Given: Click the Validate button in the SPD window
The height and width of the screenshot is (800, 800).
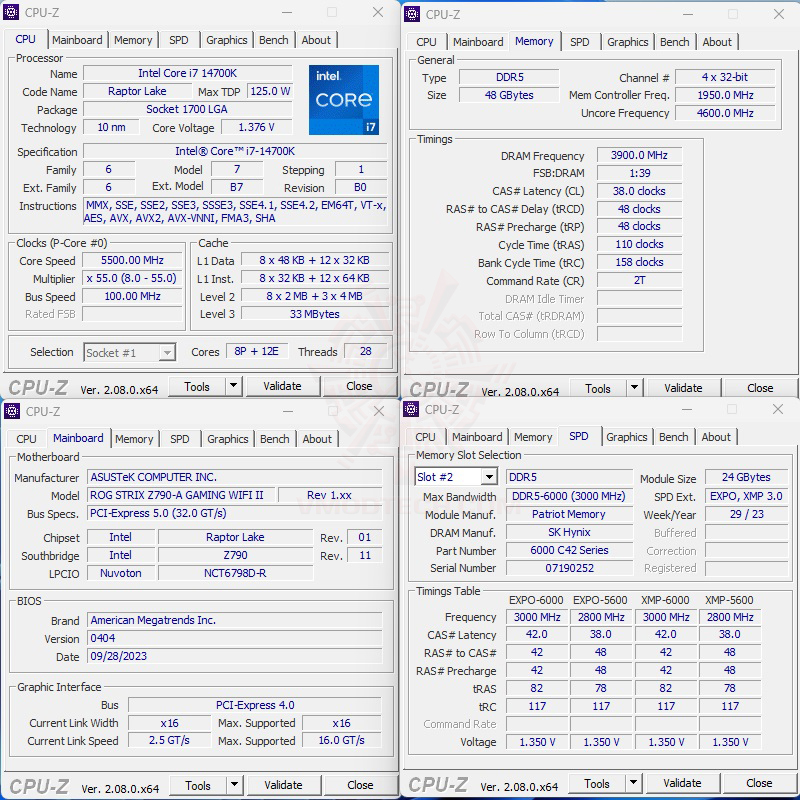Looking at the screenshot, I should coord(682,783).
